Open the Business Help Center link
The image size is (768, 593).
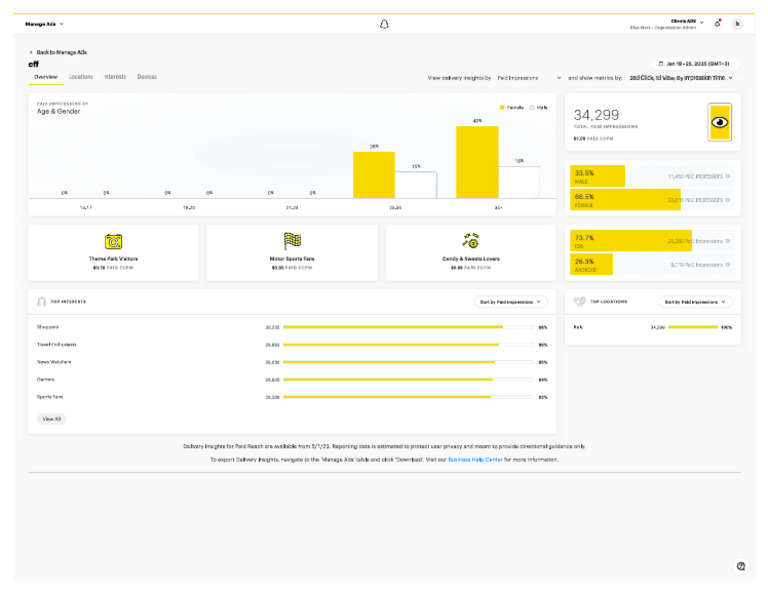[475, 459]
